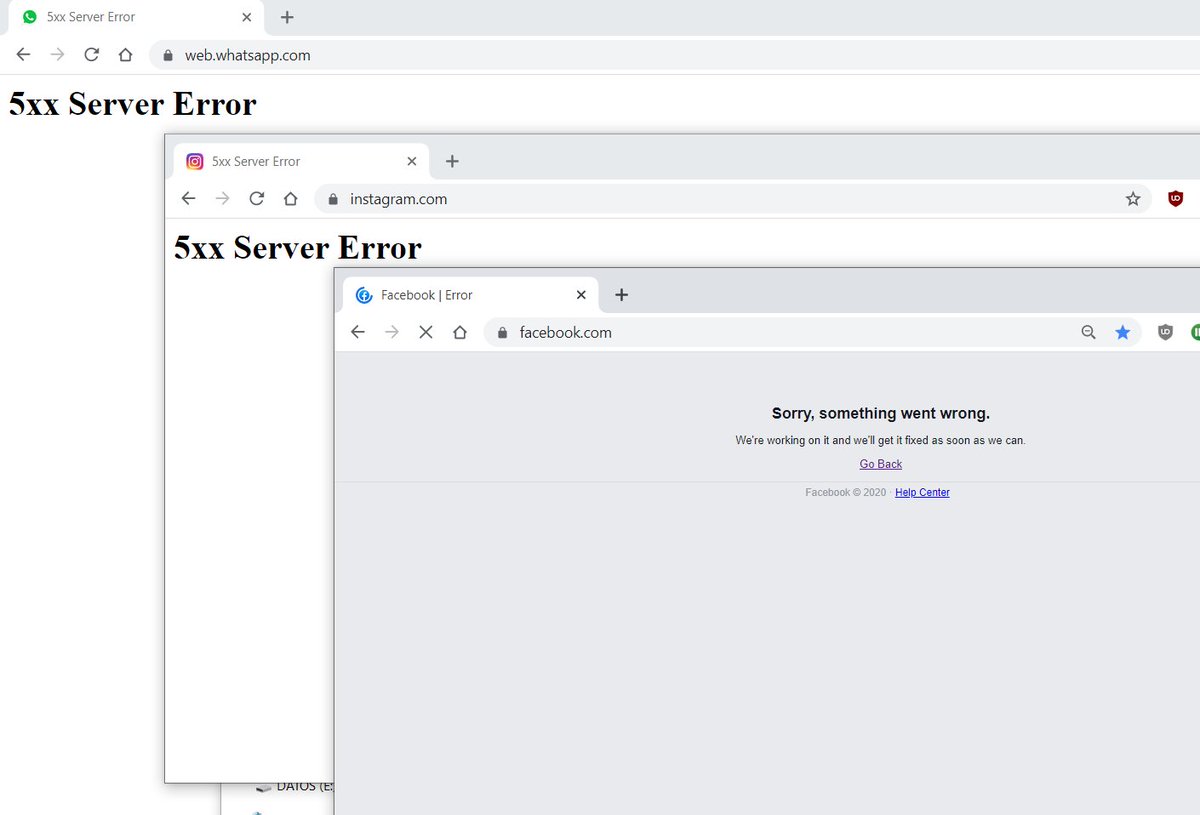Select the WhatsApp 5xx Server Error tab
Viewport: 1200px width, 815px height.
[136, 17]
